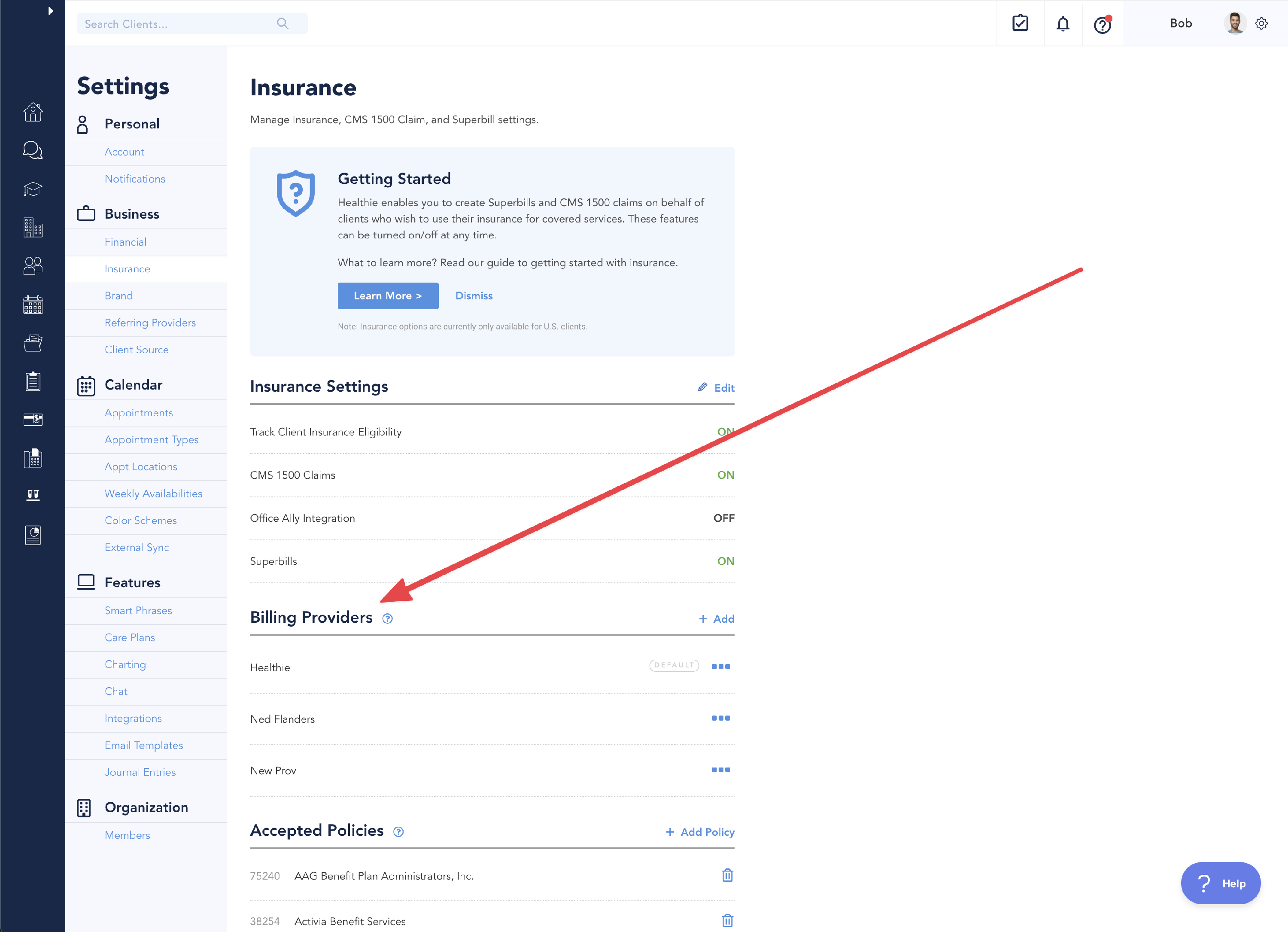The image size is (1288, 932).
Task: Open the documents folder icon in sidebar
Action: pos(33,343)
